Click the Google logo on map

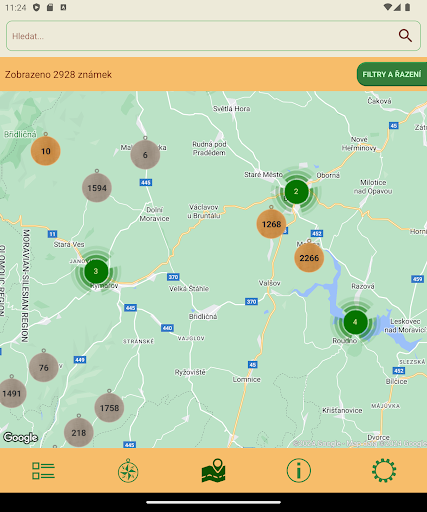coord(20,437)
